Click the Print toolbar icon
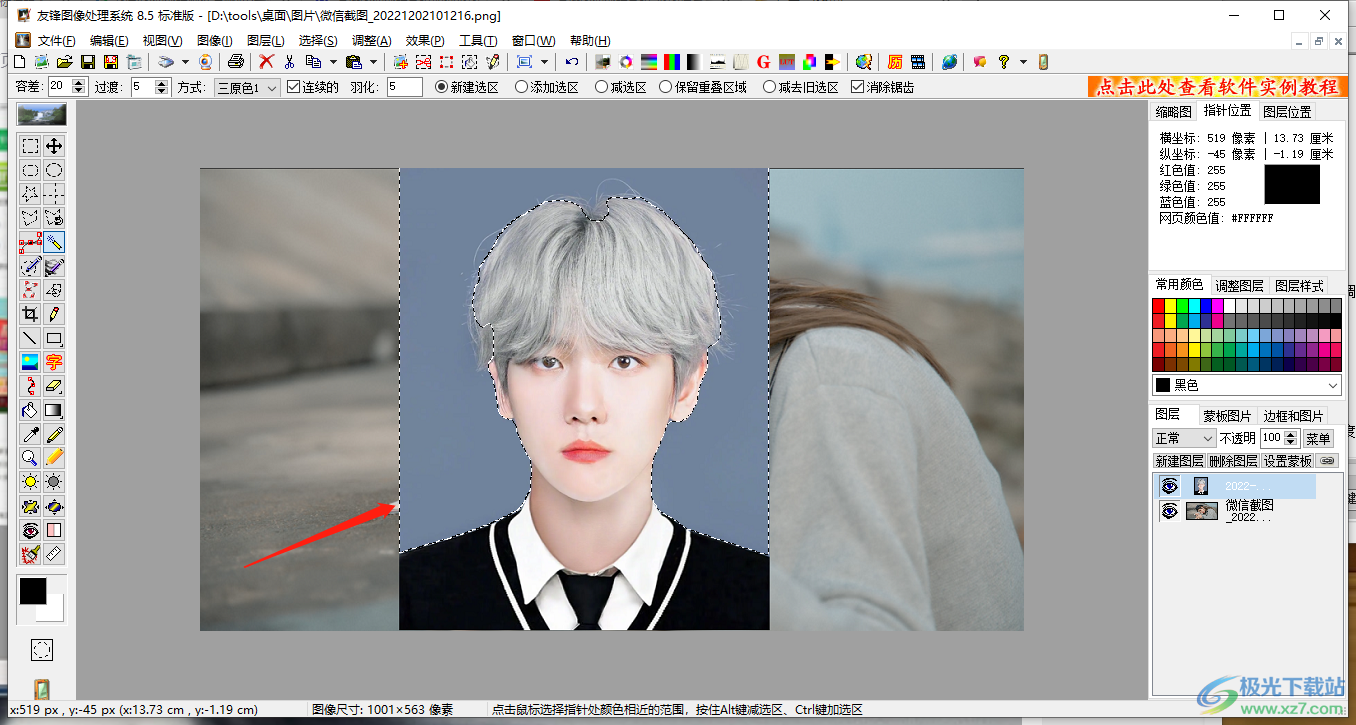The width and height of the screenshot is (1356, 725). pyautogui.click(x=235, y=62)
